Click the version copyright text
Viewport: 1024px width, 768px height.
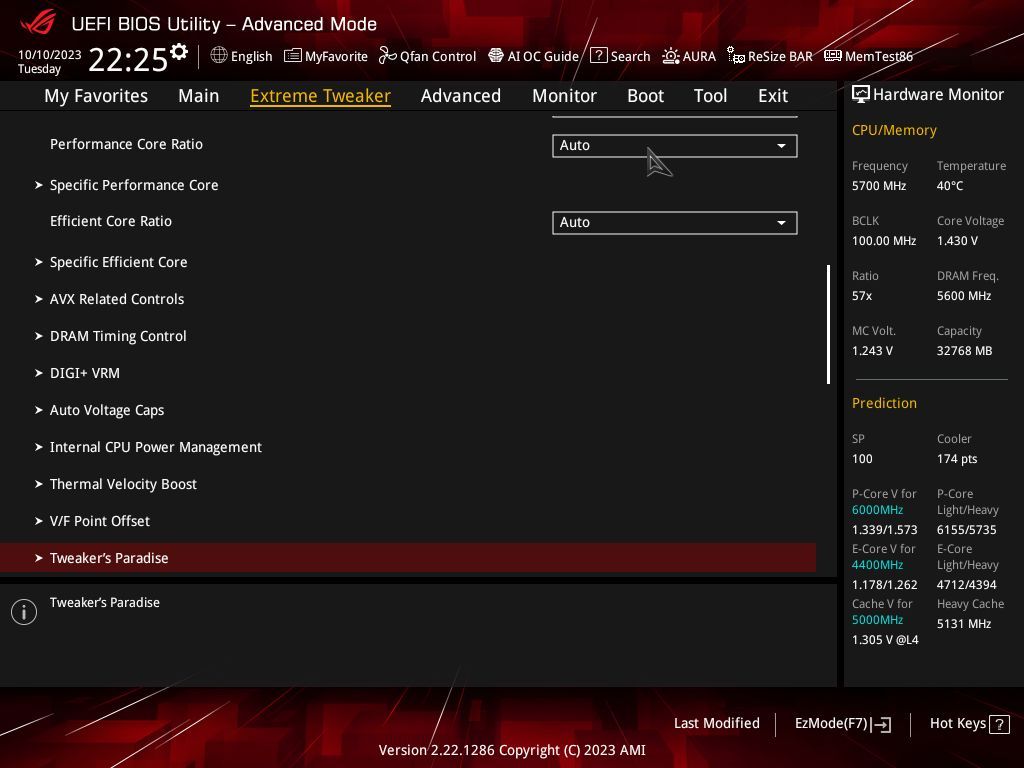[512, 750]
